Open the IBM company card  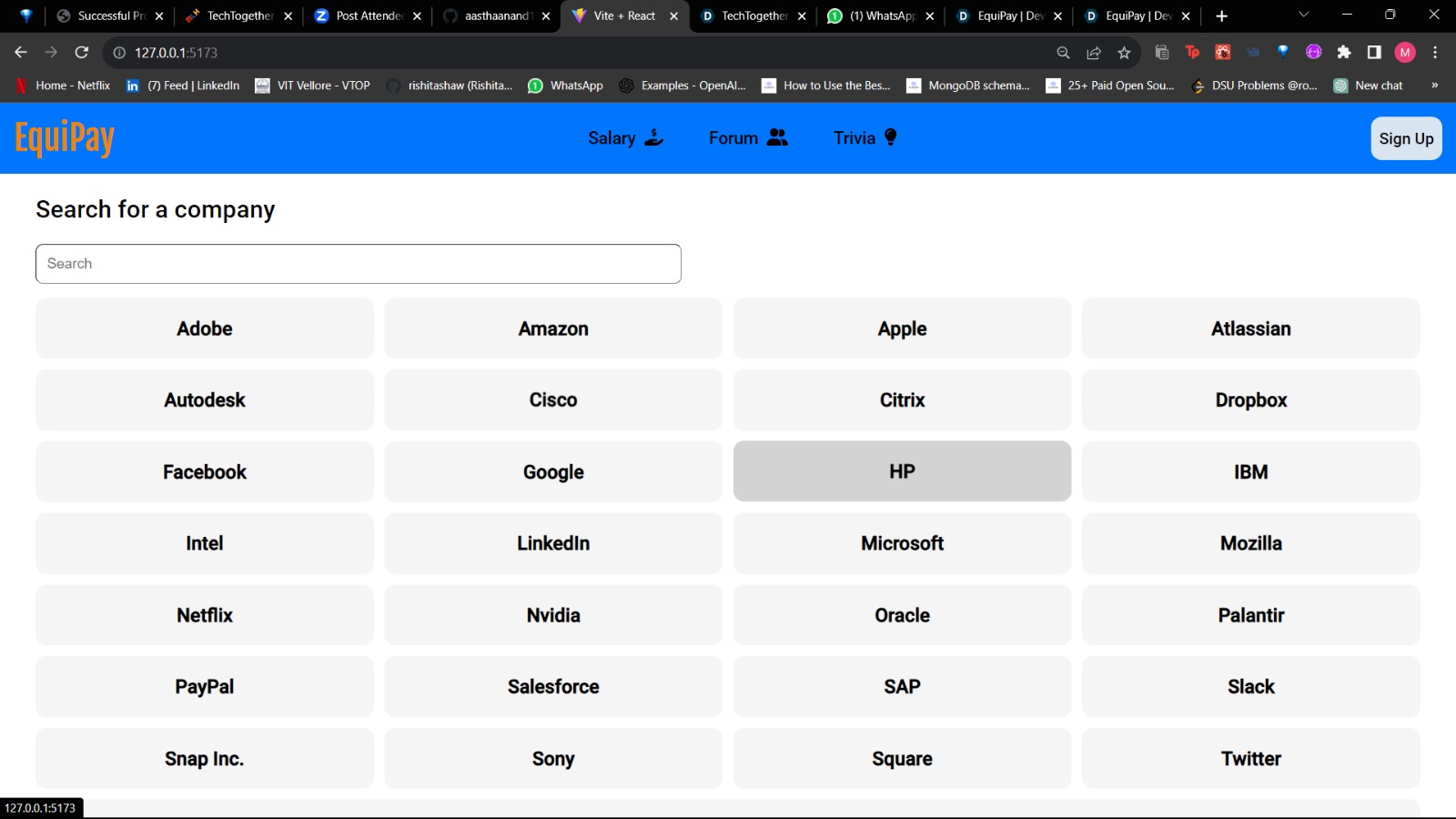1251,471
